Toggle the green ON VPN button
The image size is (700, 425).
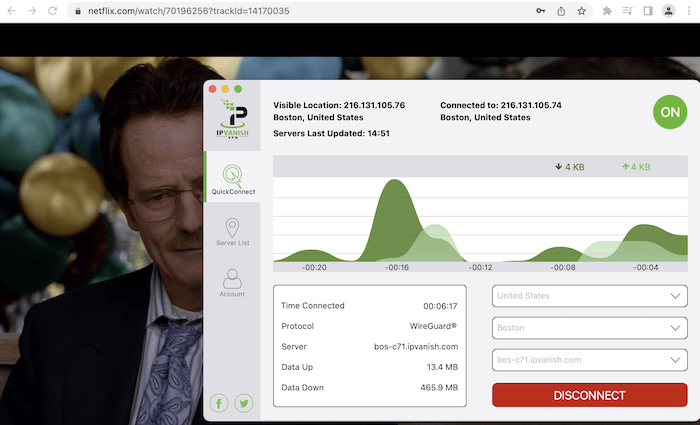(670, 112)
